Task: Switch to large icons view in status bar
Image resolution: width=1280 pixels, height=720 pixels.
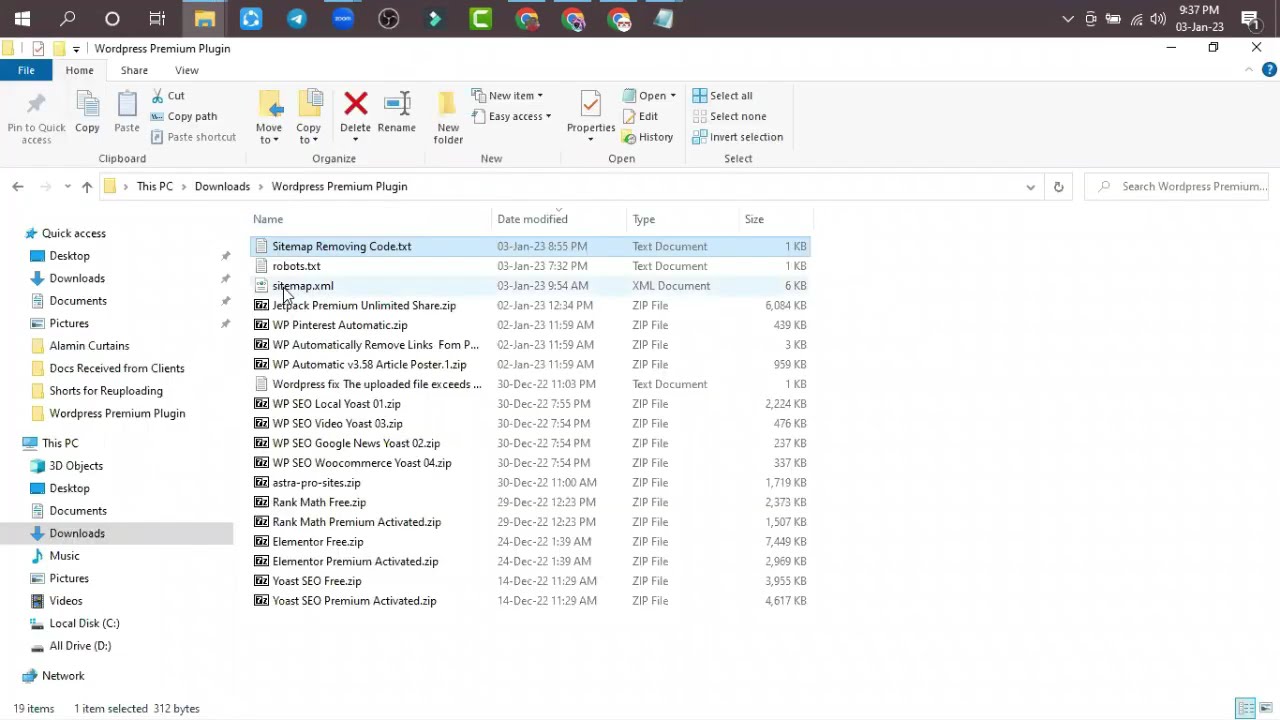Action: (1265, 708)
